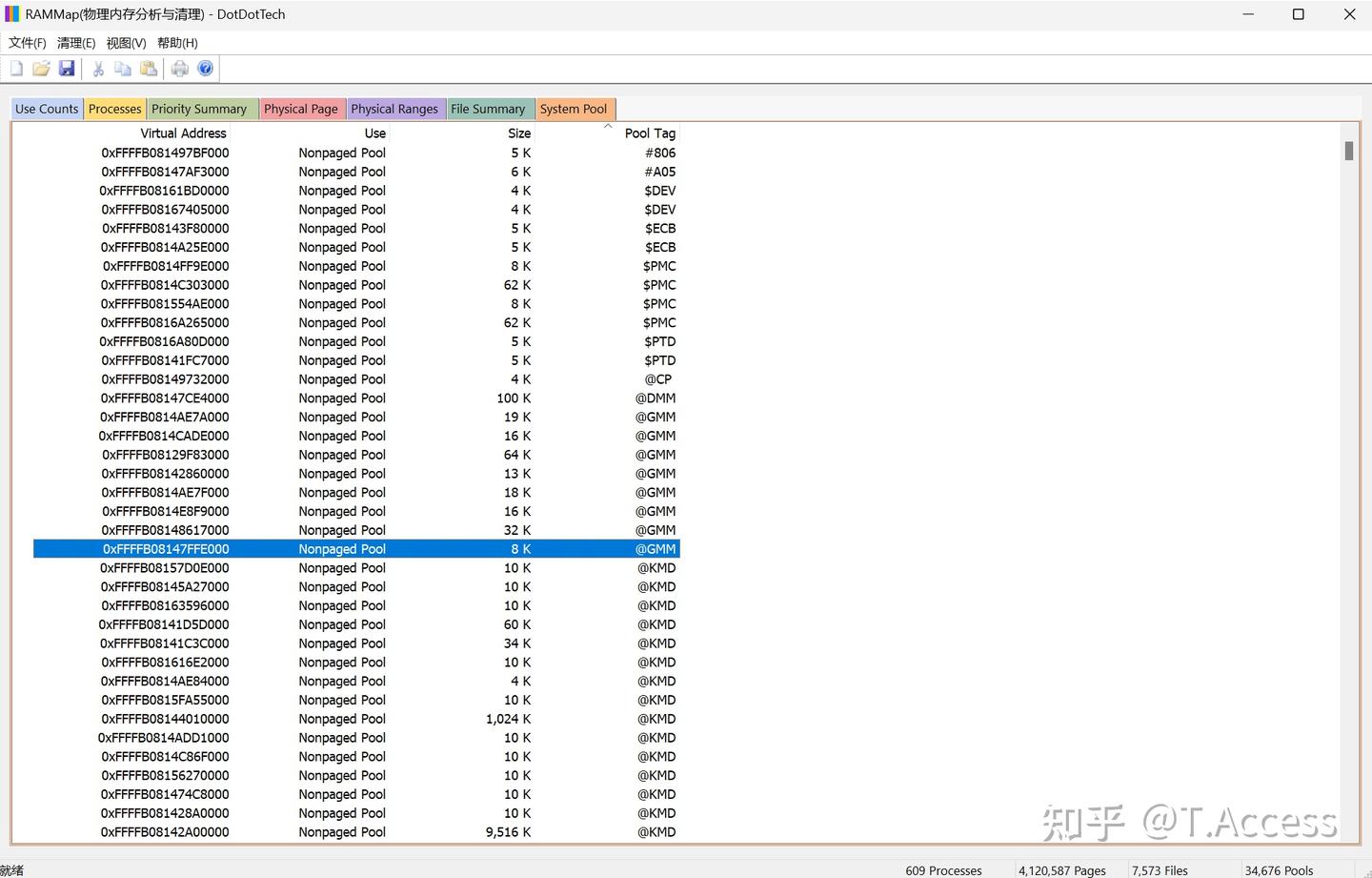
Task: Click address 0xFFFFB08129F83000
Action: 166,455
